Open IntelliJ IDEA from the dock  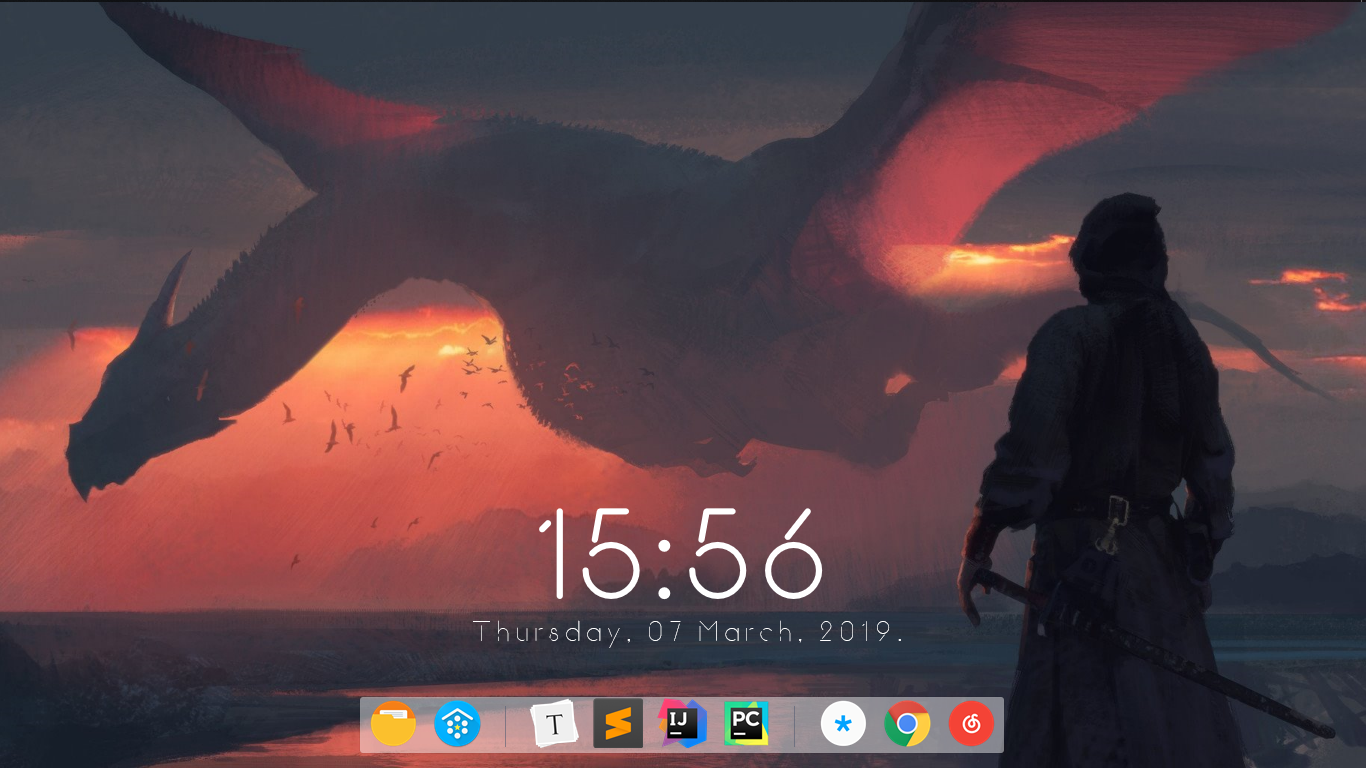pos(683,724)
